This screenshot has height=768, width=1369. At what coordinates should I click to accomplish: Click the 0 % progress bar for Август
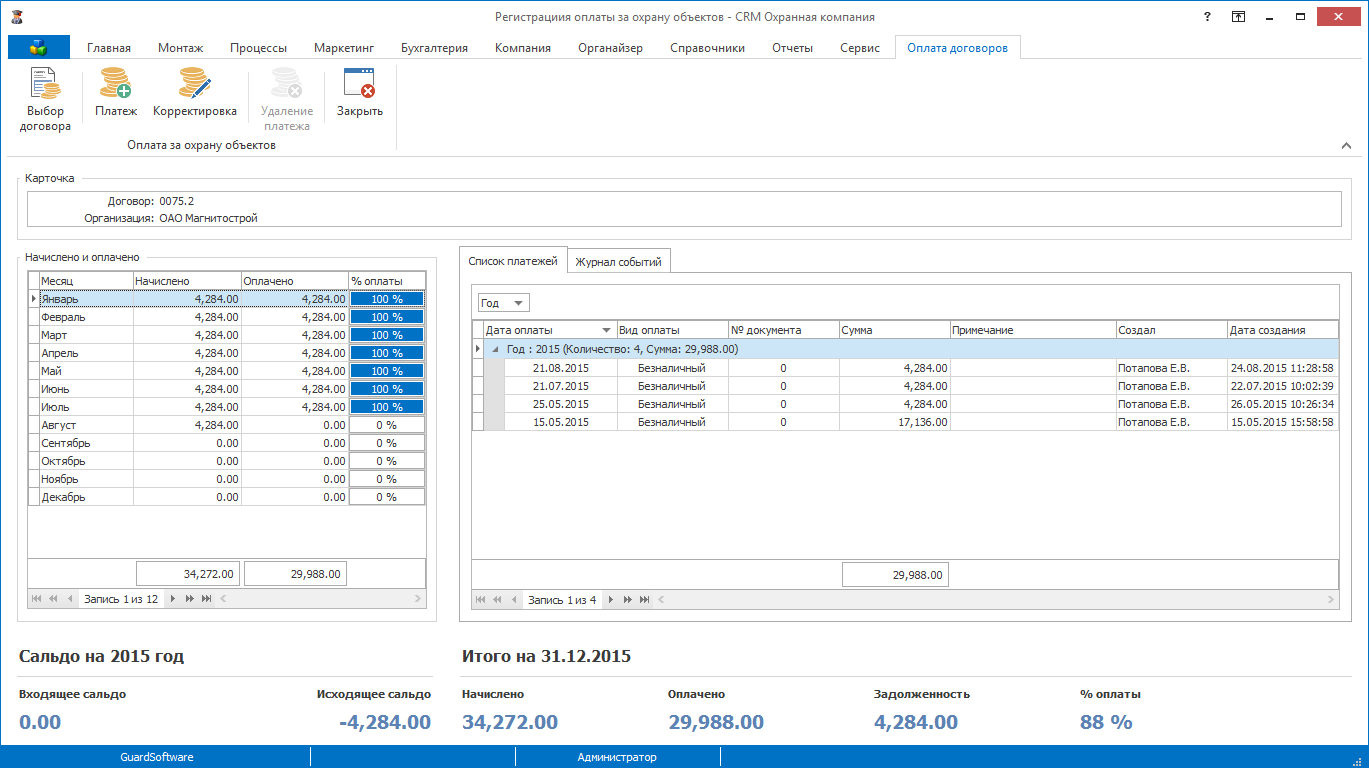(387, 425)
